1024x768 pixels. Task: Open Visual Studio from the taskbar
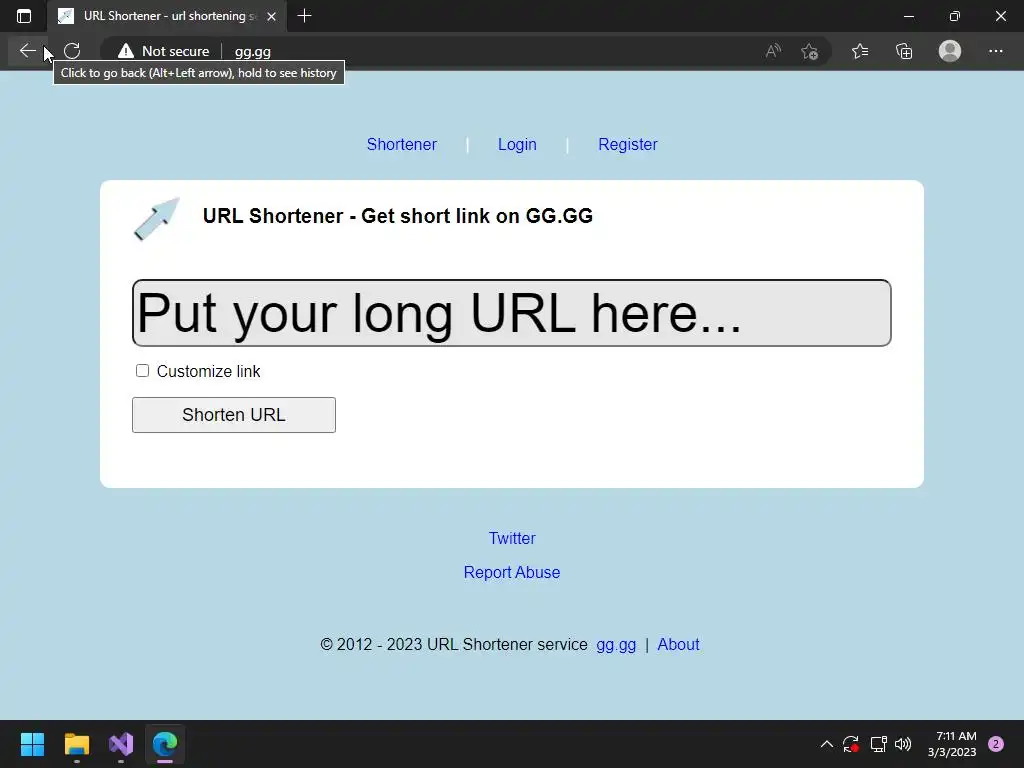(x=121, y=744)
